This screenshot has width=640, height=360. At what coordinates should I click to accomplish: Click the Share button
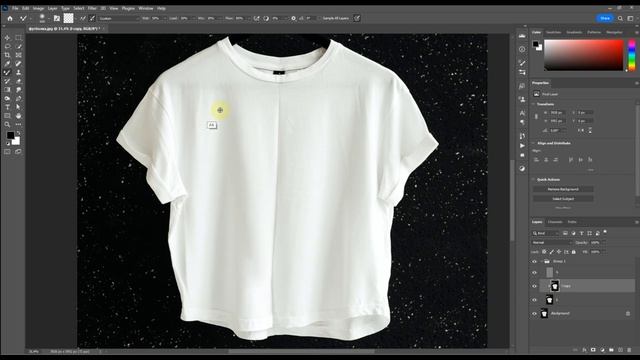(605, 18)
